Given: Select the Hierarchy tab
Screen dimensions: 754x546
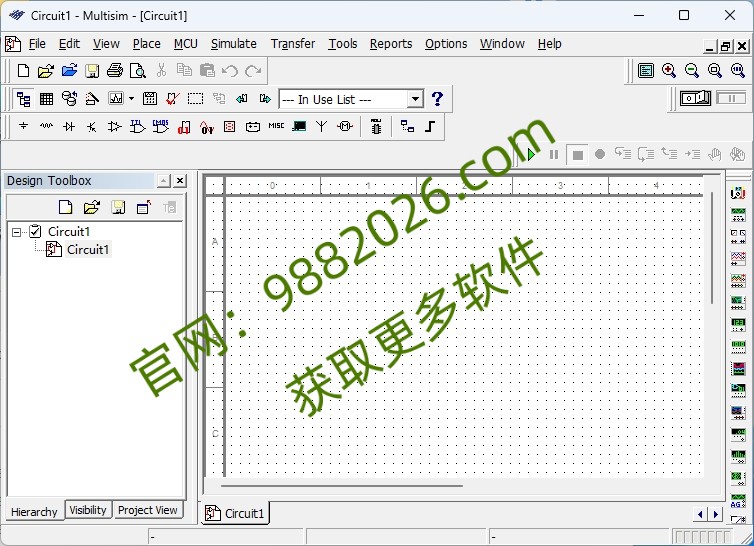Looking at the screenshot, I should (34, 511).
